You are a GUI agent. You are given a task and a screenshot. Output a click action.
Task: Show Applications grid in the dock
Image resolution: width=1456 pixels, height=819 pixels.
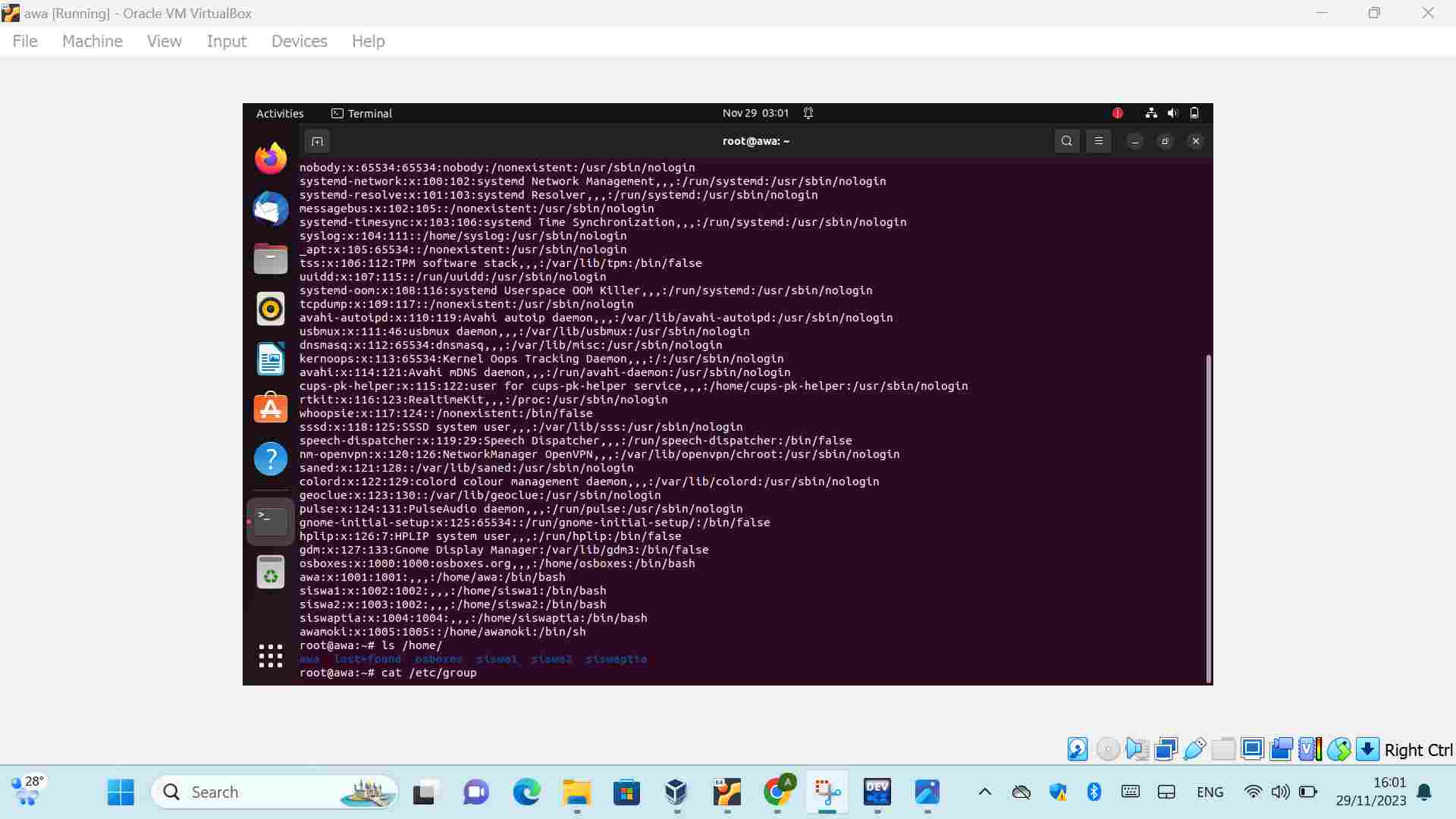(271, 656)
